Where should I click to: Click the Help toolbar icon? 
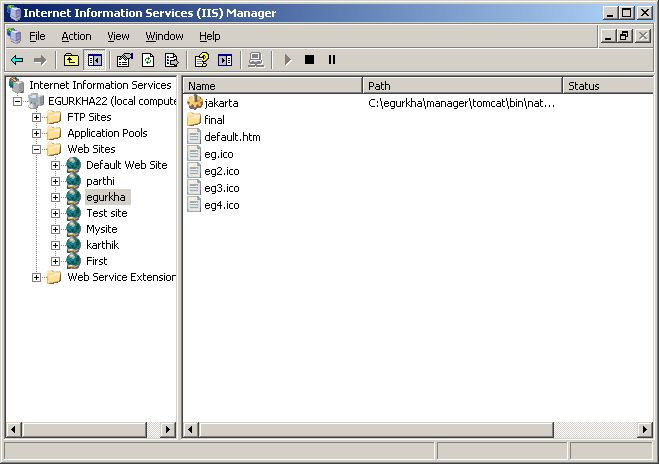pos(202,60)
